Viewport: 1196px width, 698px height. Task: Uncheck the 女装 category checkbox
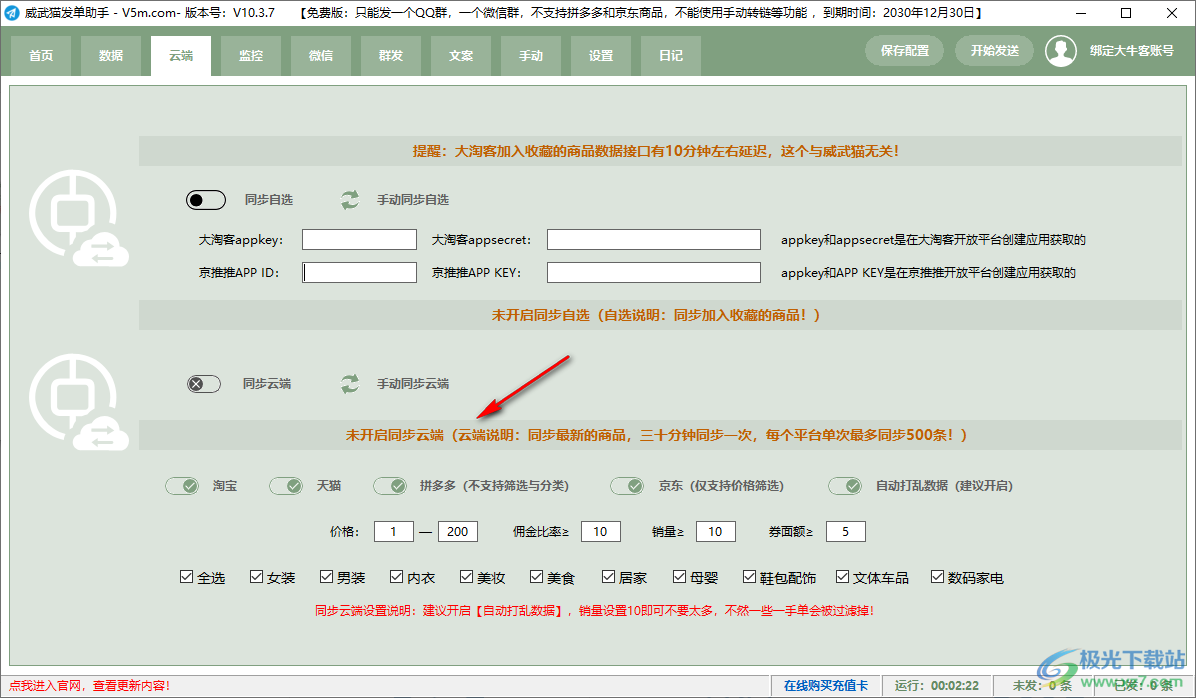256,577
